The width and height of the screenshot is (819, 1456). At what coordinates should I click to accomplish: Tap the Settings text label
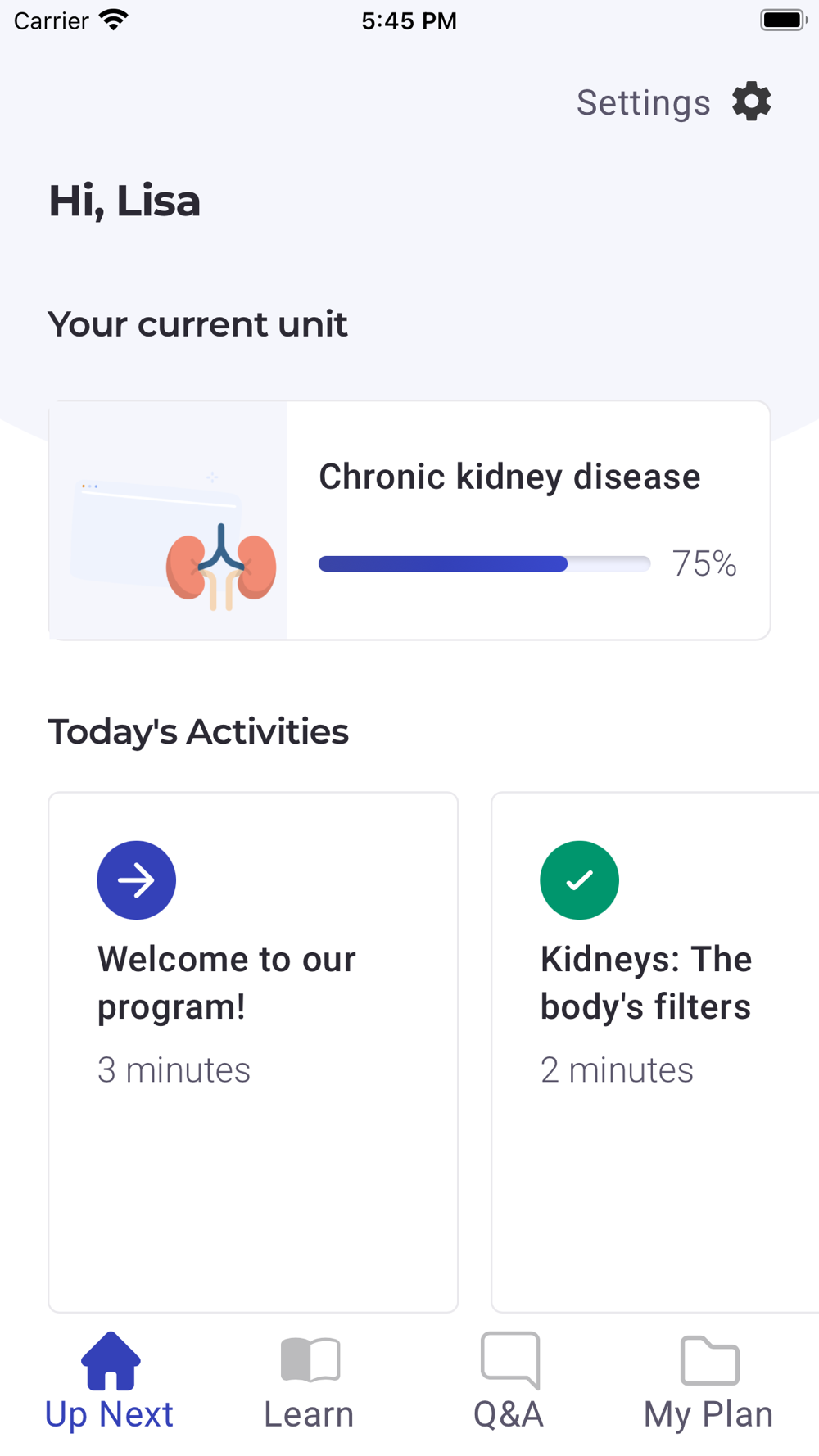tap(644, 103)
